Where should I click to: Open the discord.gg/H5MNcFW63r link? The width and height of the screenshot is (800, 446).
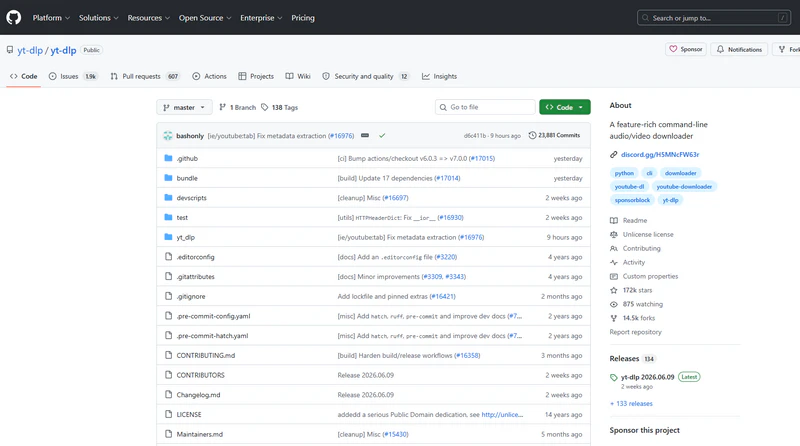(660, 154)
